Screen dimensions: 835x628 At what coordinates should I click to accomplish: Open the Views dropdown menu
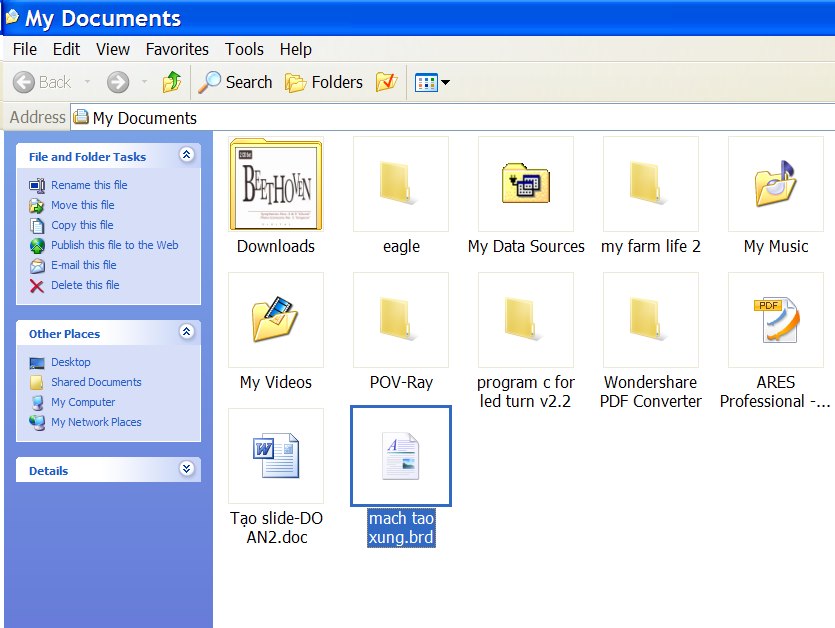(x=432, y=83)
